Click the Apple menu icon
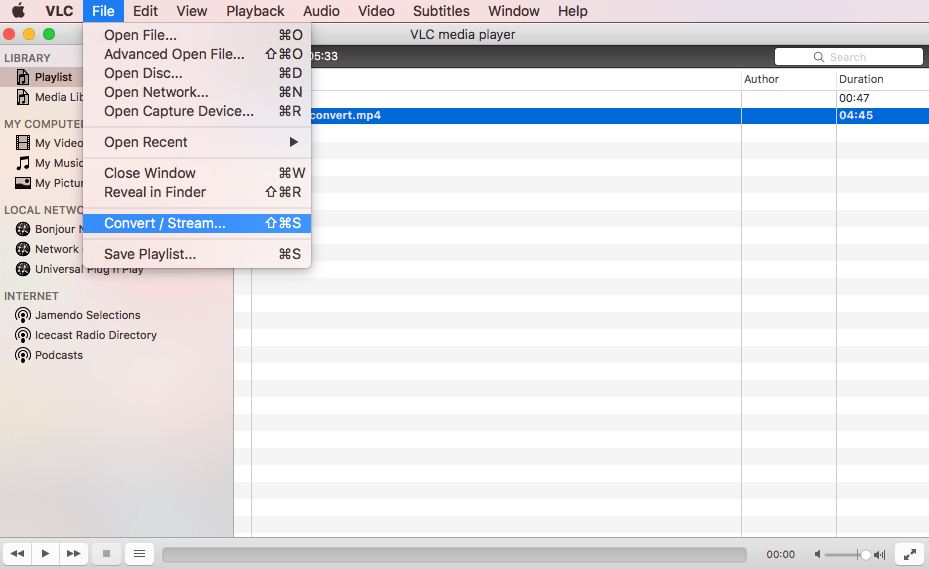Image resolution: width=929 pixels, height=569 pixels. (x=18, y=11)
